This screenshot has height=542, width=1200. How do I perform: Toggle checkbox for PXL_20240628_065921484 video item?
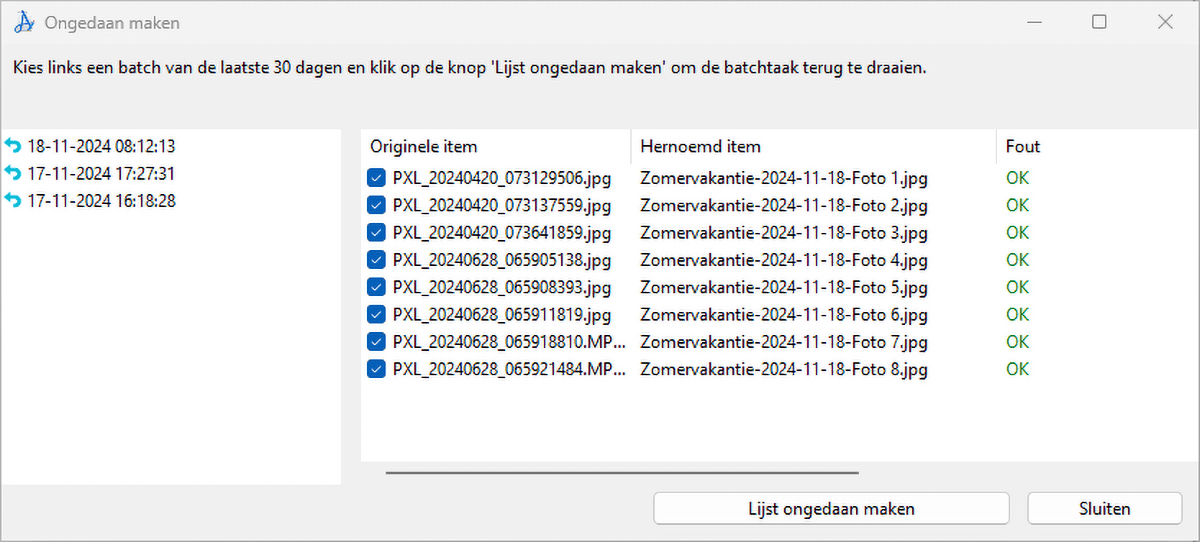click(377, 369)
